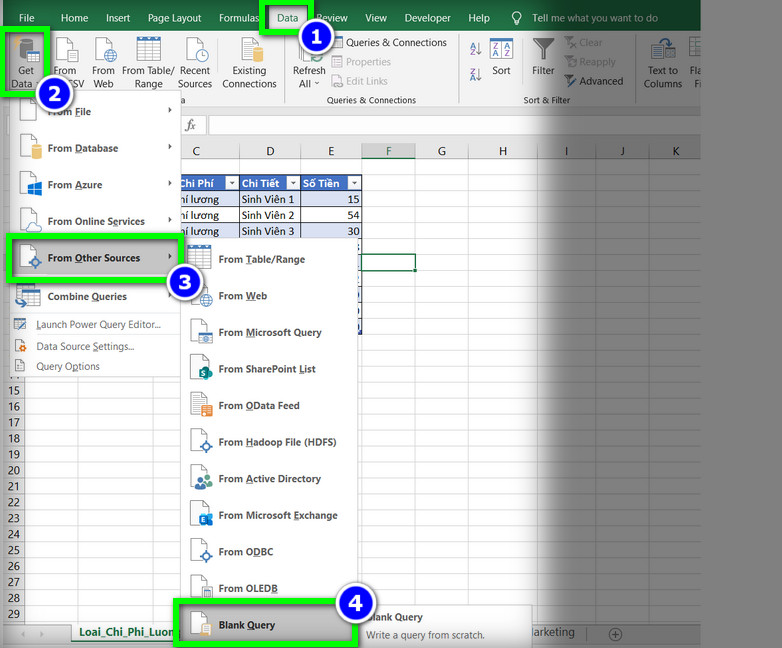Click Tell me what you want to do

click(x=594, y=18)
